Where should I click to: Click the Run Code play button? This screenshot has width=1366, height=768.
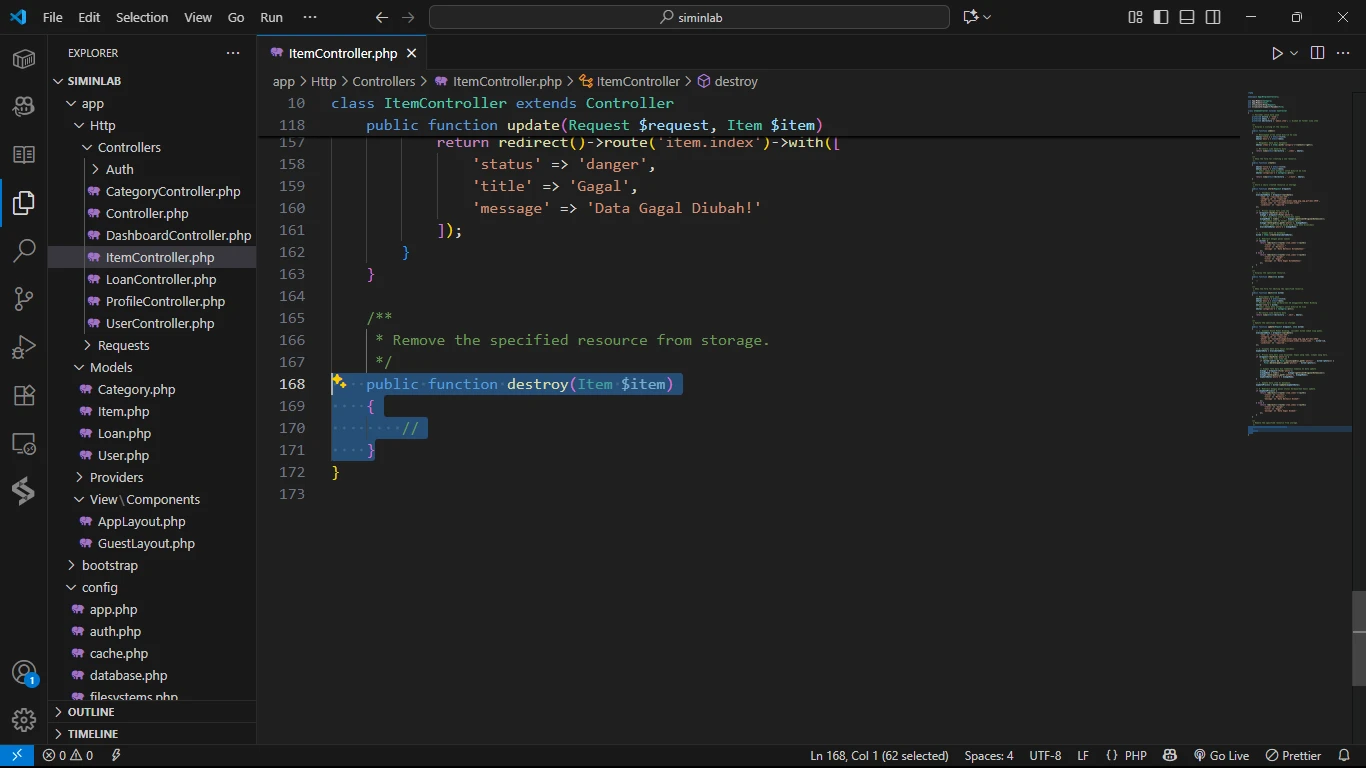pos(1277,53)
